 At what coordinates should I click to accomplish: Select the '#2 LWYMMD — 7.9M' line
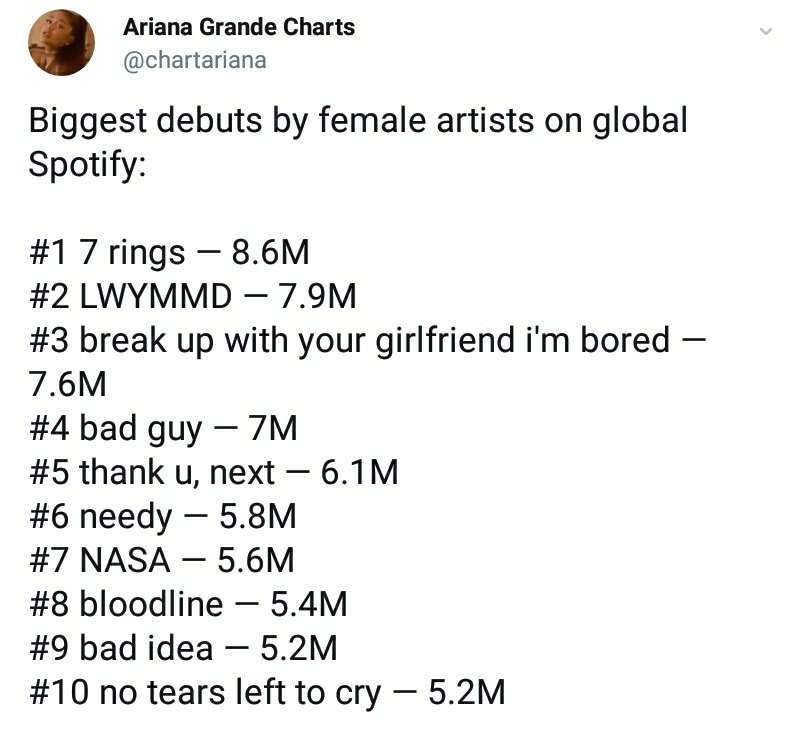[x=193, y=297]
